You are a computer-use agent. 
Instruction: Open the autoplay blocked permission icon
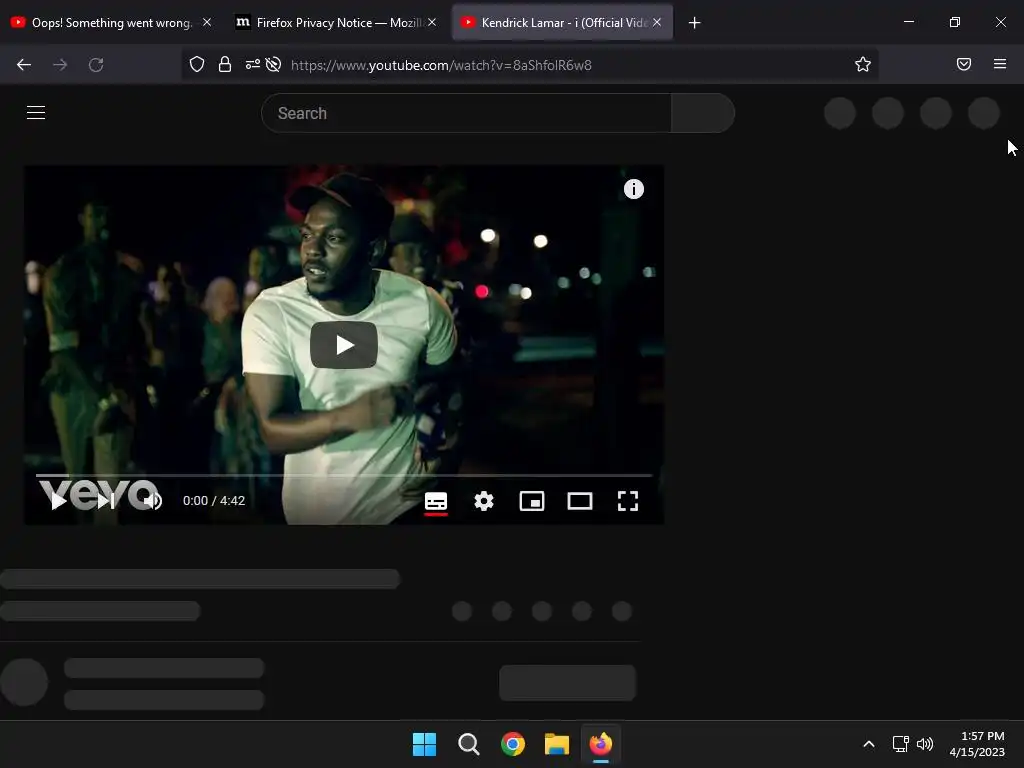(x=274, y=65)
